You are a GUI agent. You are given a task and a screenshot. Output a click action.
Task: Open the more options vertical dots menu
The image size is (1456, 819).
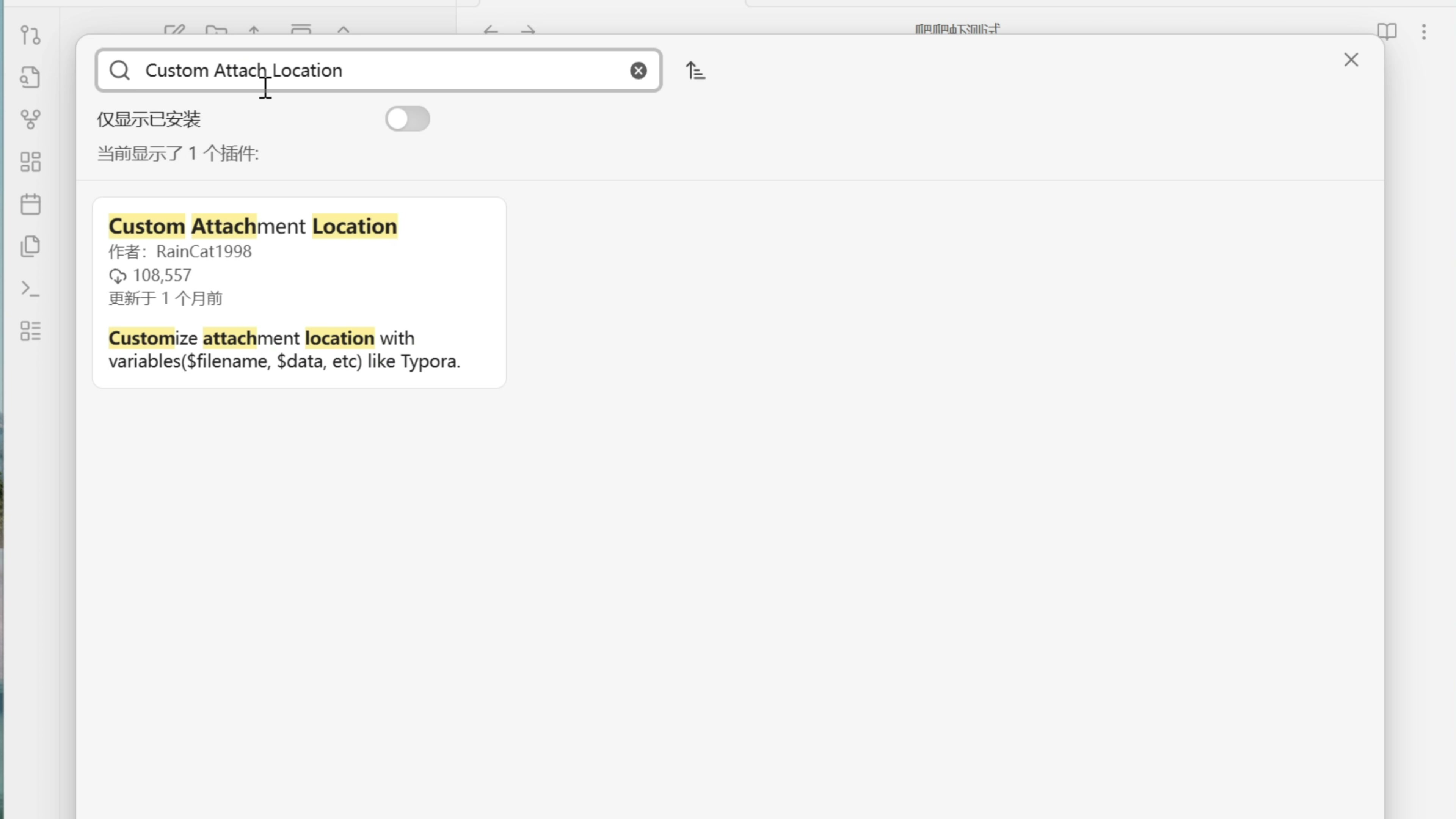pos(1424,31)
